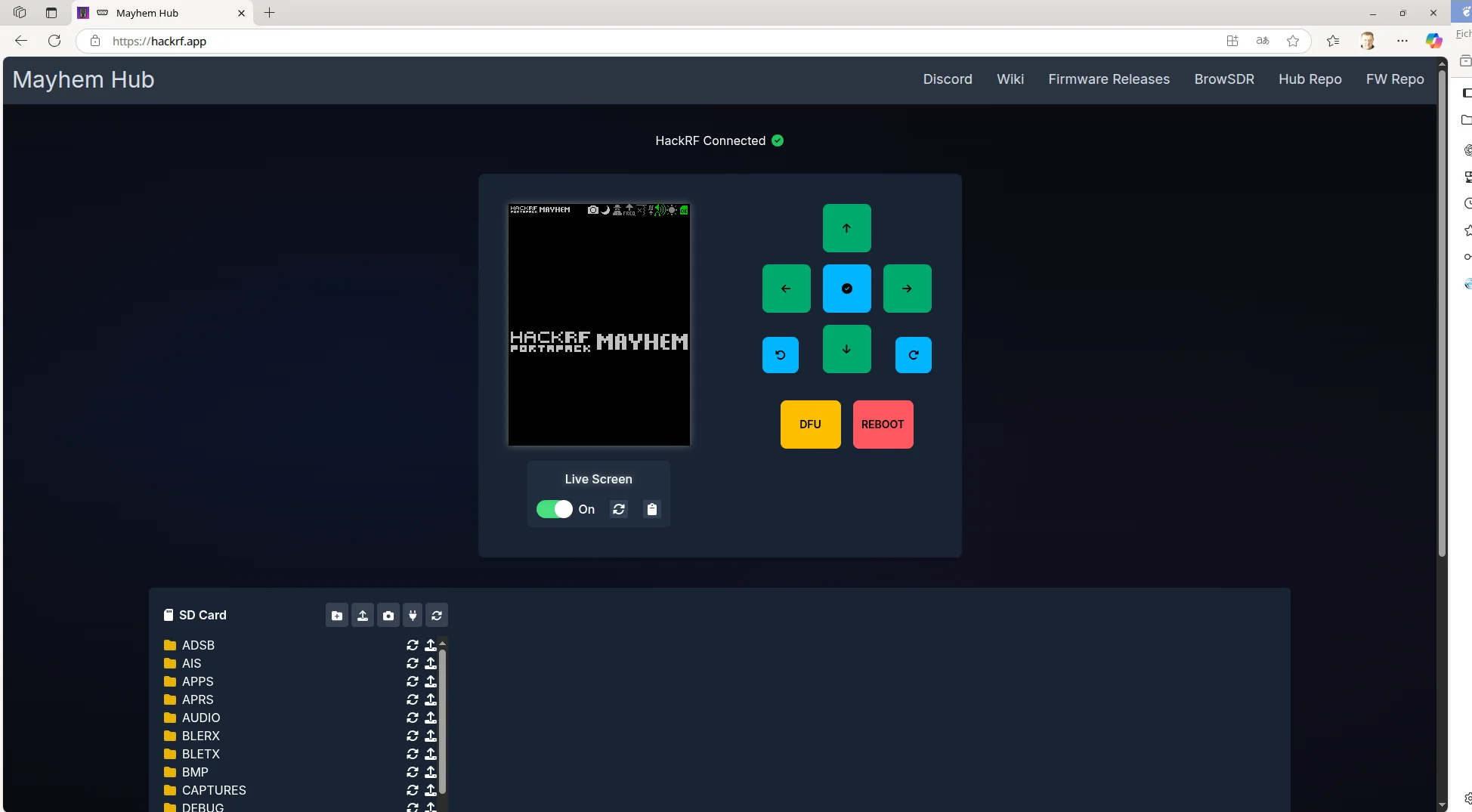Open the Discord link

point(948,79)
